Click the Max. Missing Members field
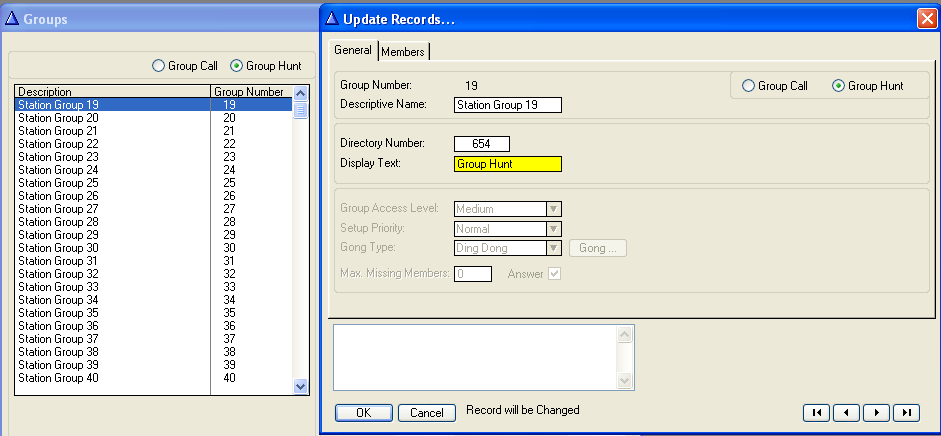The image size is (941, 436). click(473, 274)
